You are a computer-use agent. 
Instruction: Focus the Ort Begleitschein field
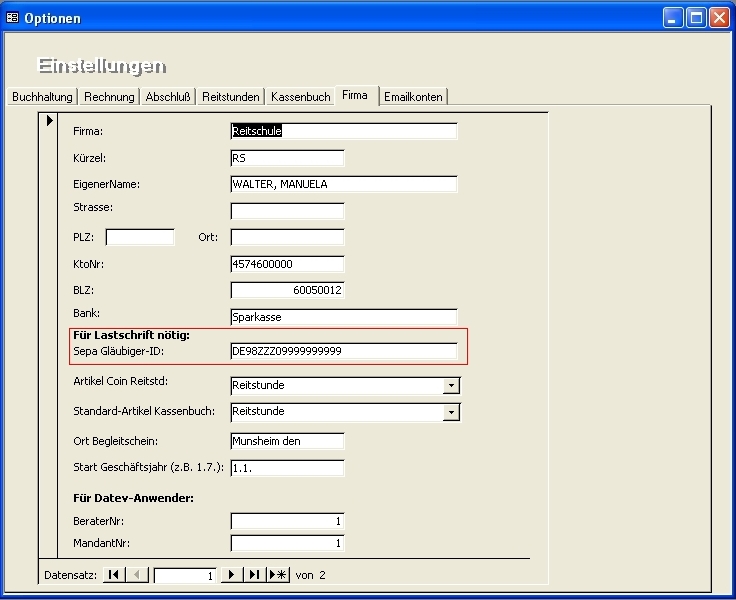click(x=287, y=441)
